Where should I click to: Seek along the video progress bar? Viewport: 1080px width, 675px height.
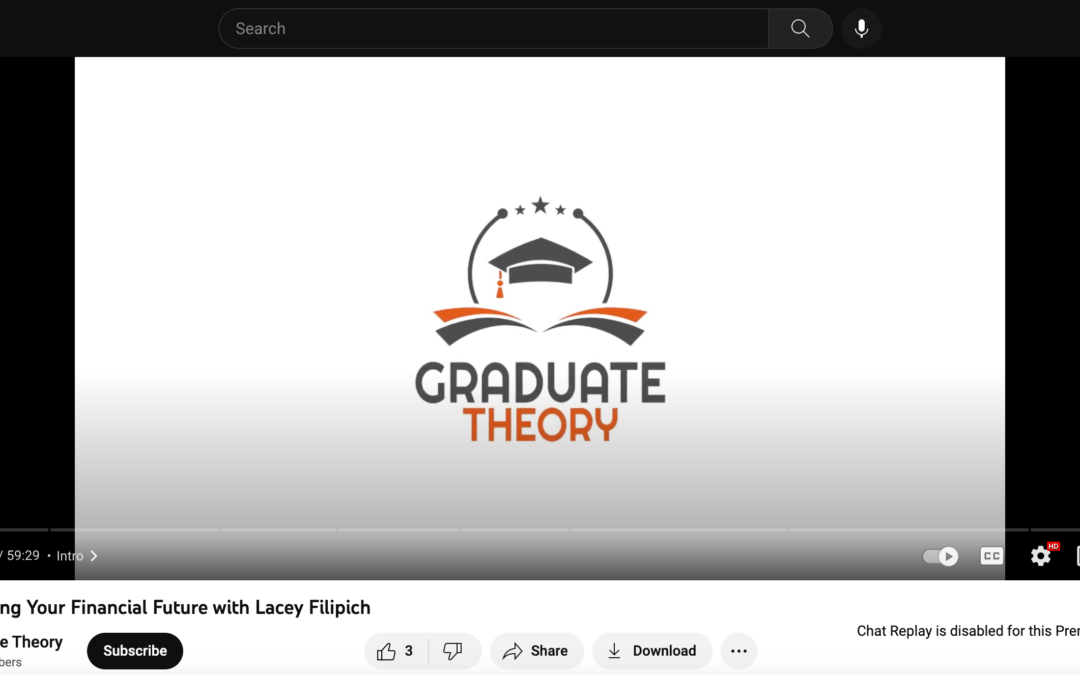point(540,530)
